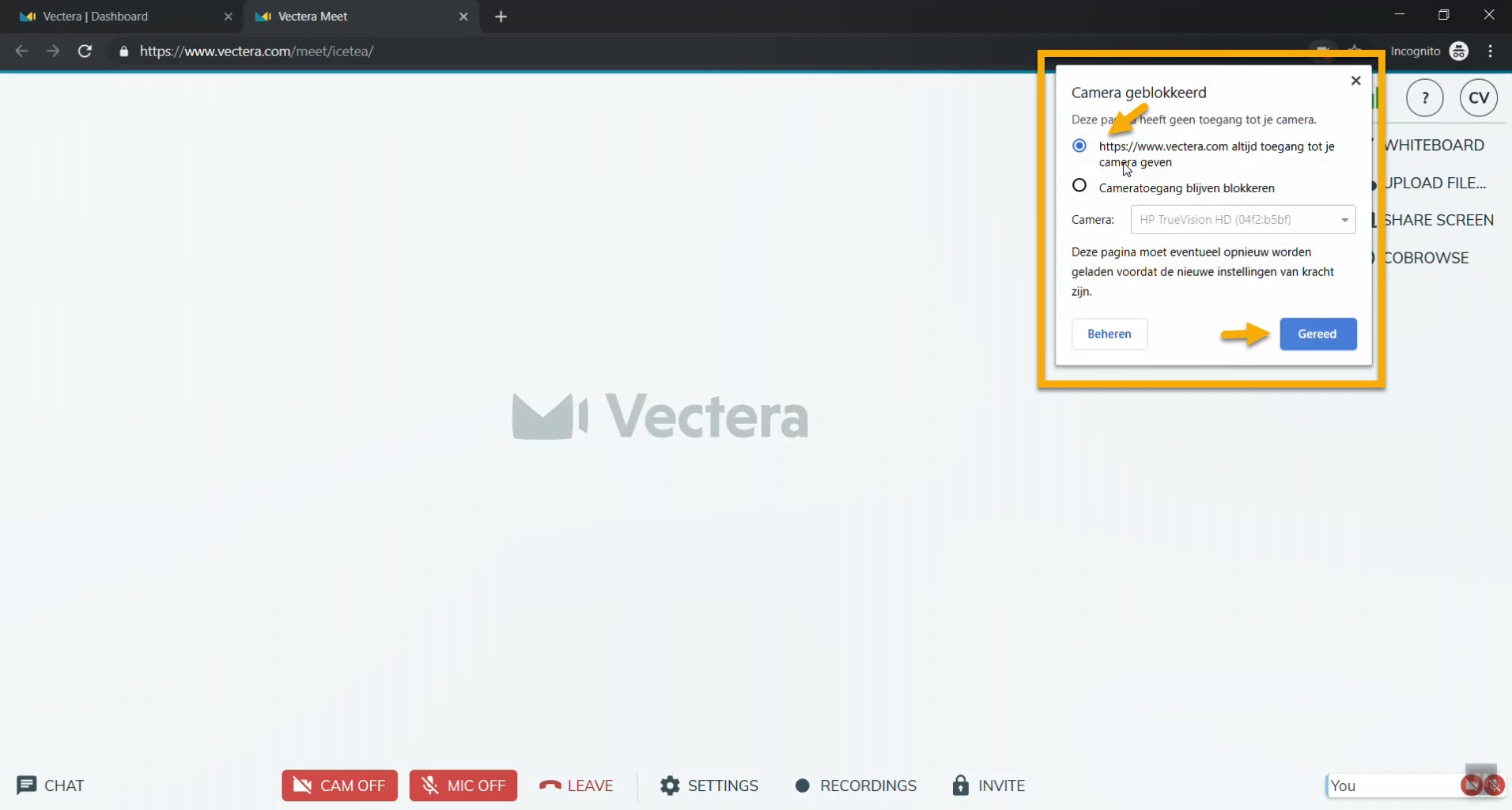1512x810 pixels.
Task: Open a new browser tab
Action: point(501,17)
